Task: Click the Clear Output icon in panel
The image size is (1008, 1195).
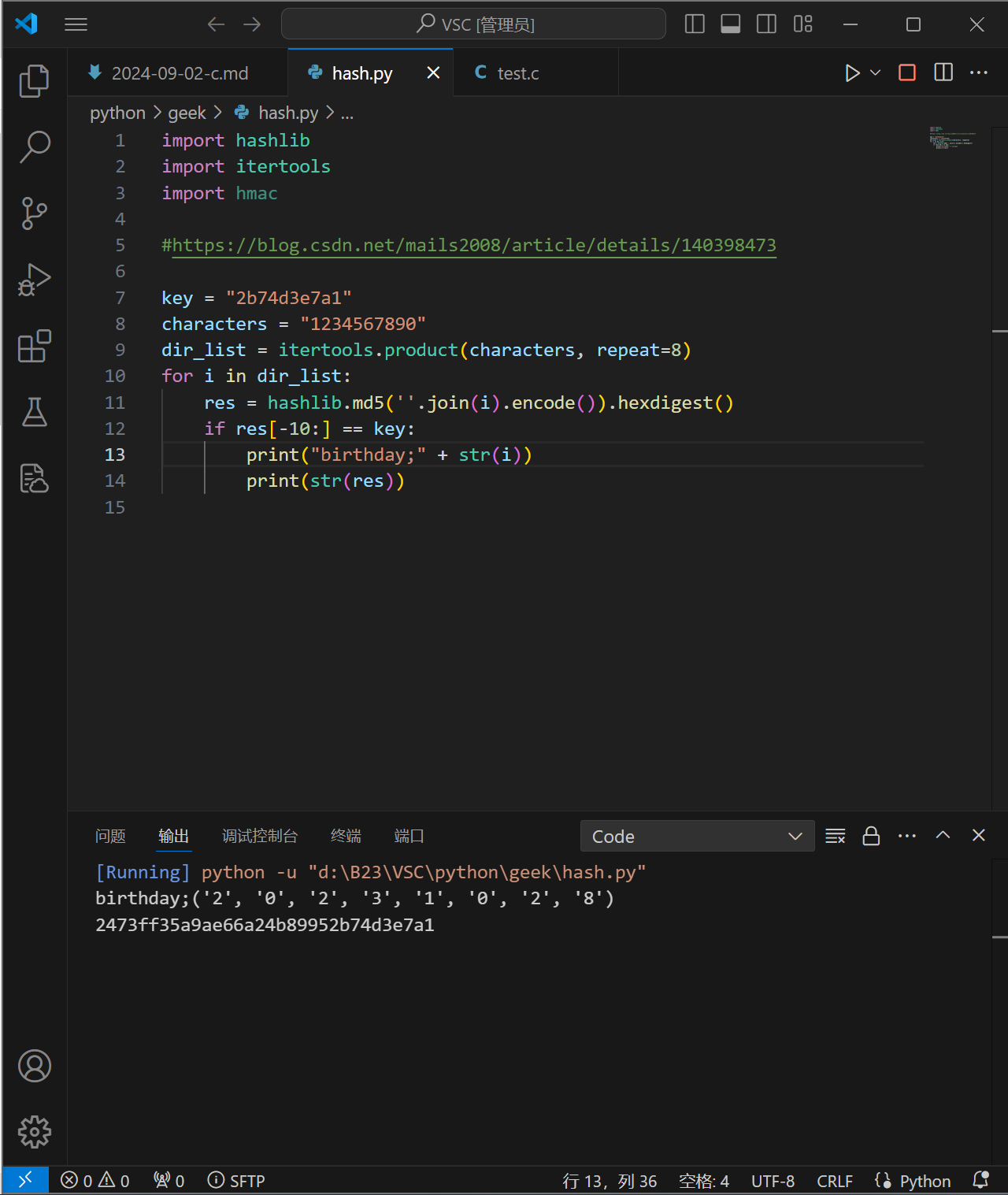Action: click(x=835, y=836)
